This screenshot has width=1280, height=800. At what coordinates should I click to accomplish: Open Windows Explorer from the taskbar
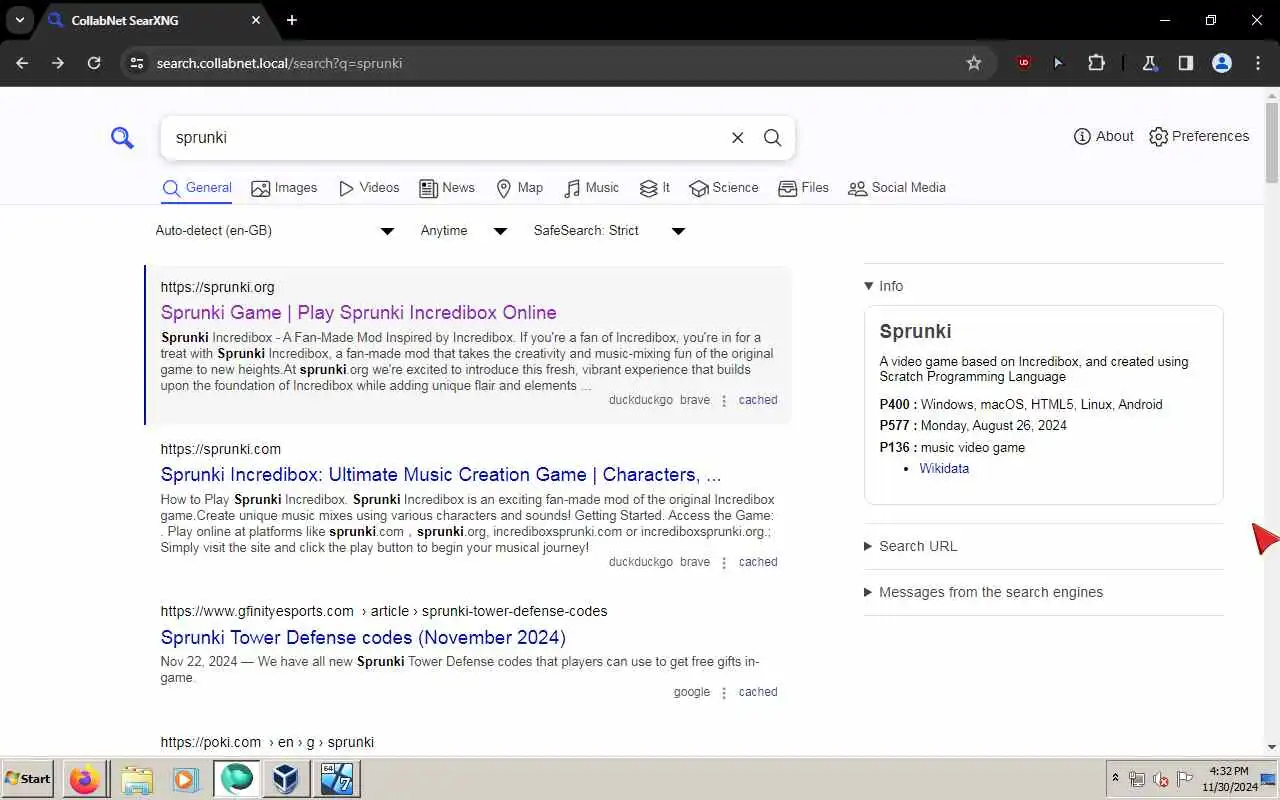[x=137, y=779]
